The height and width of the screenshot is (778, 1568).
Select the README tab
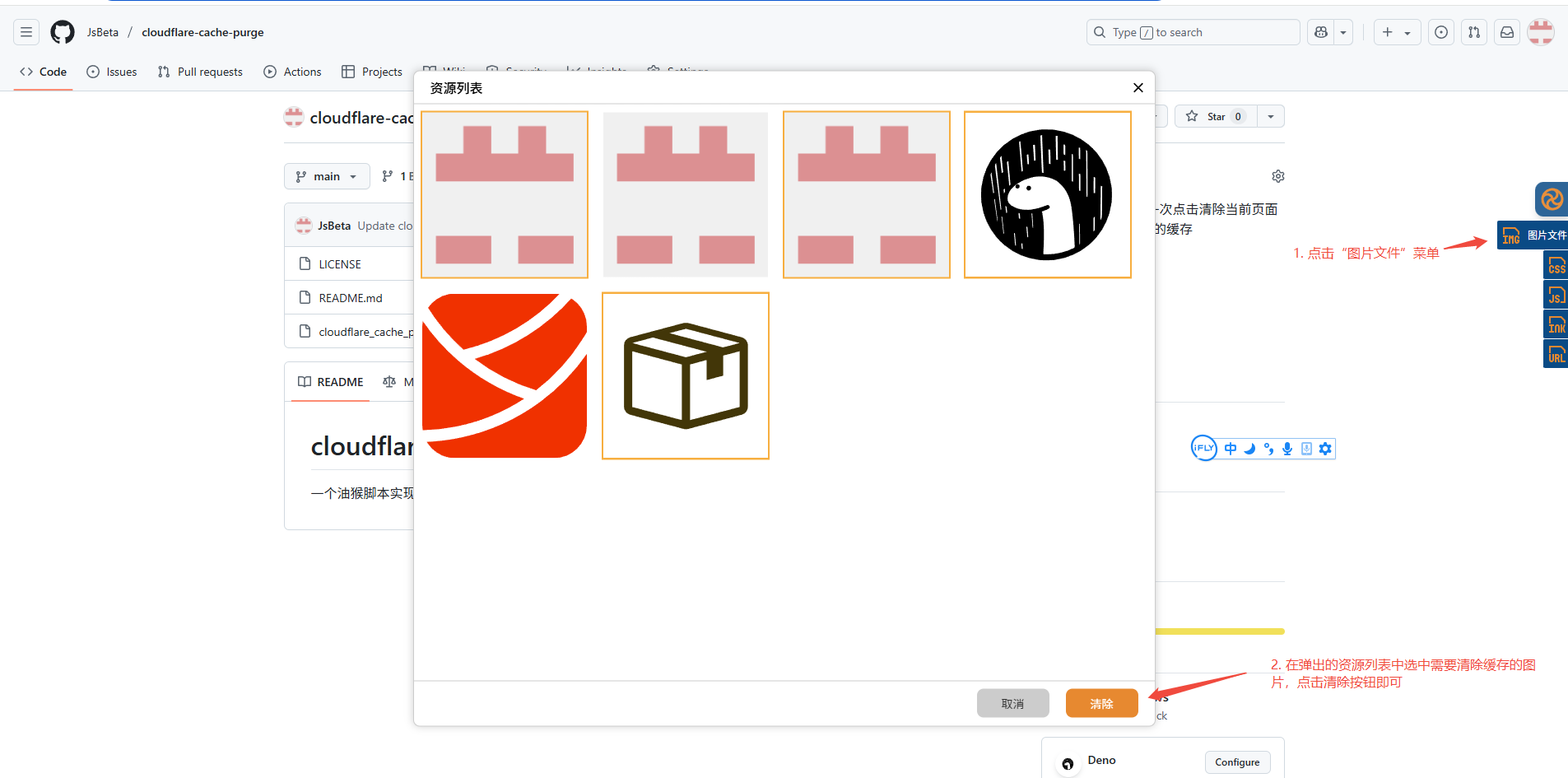pos(330,382)
